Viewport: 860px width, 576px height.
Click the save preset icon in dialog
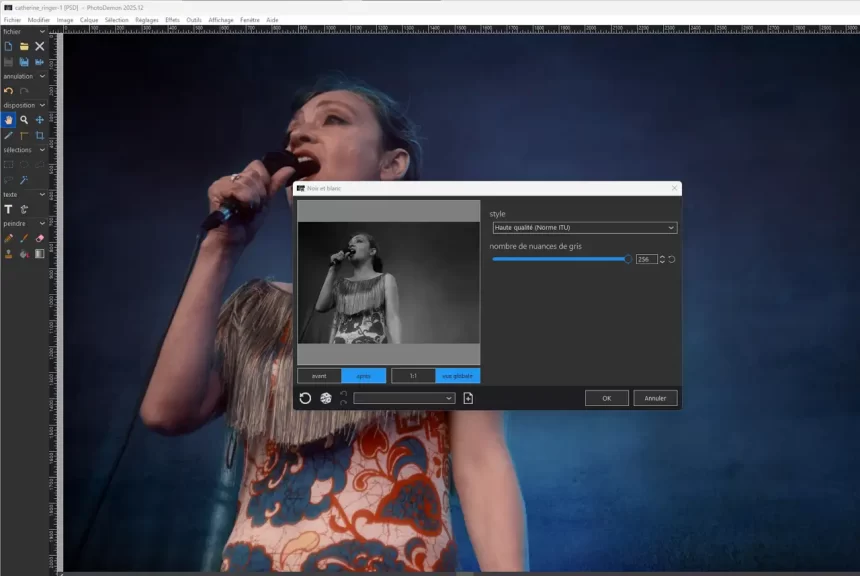(468, 398)
